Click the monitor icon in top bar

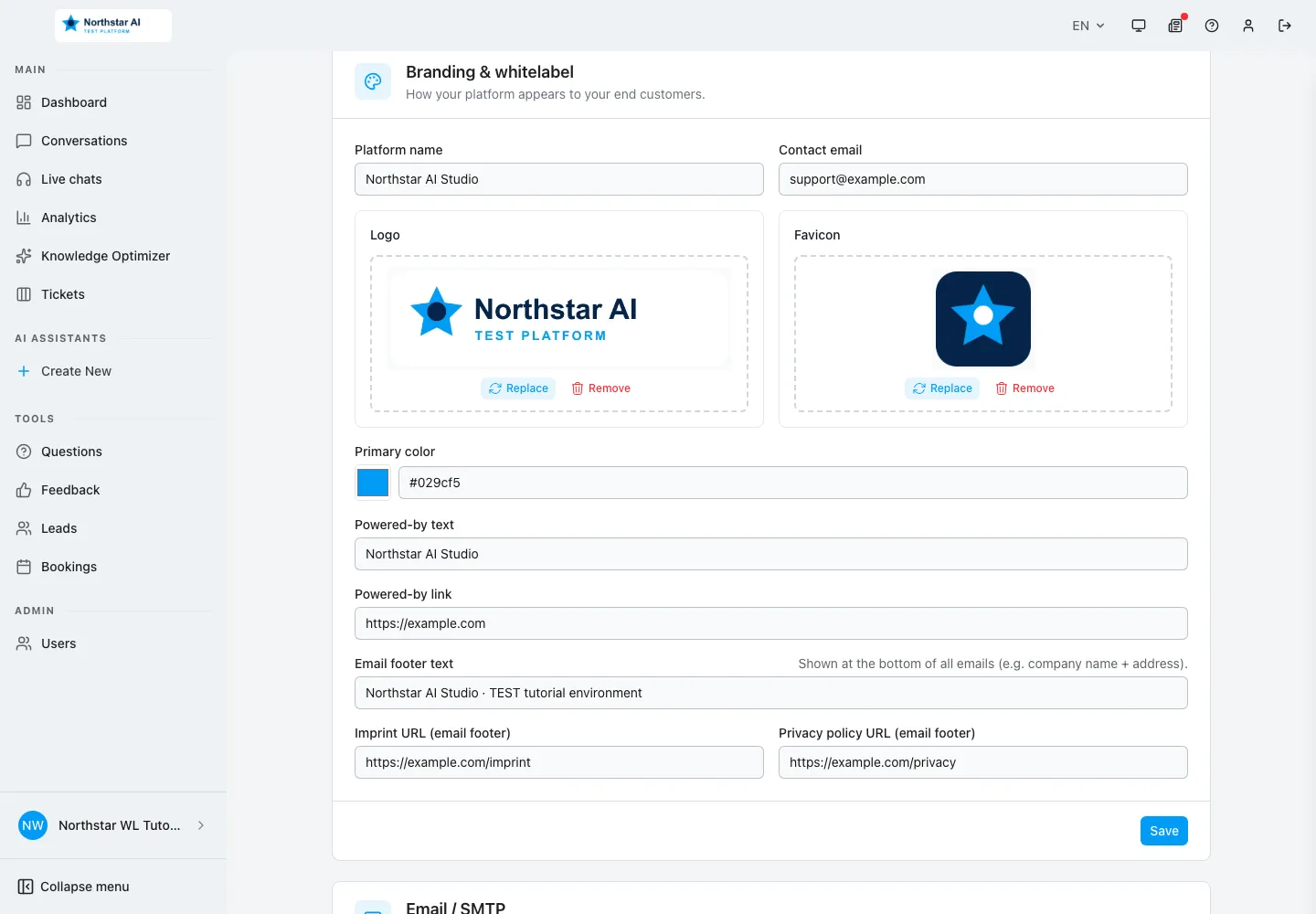[1139, 26]
